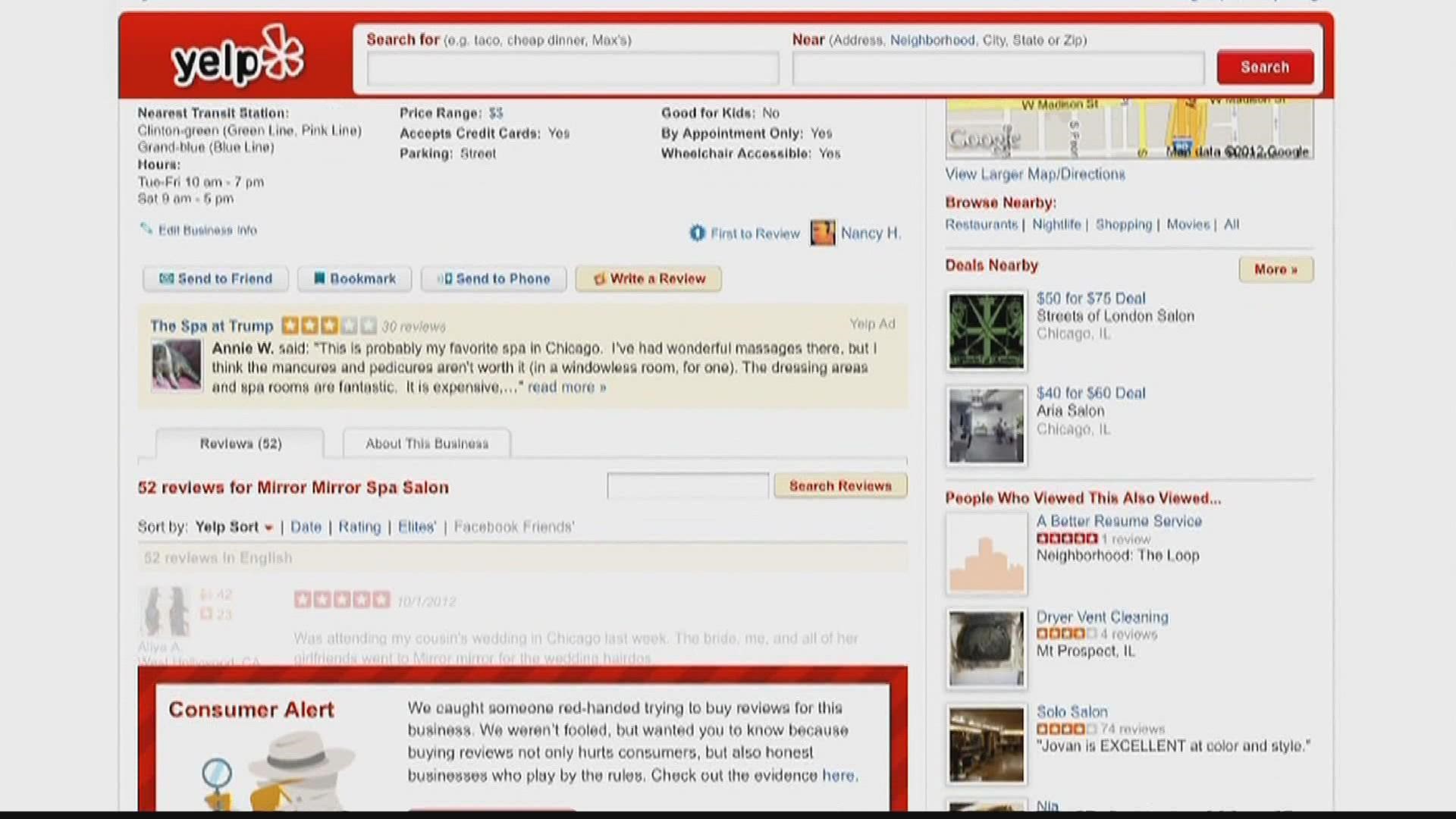Click the detective mascot in Consumer Alert
1456x819 pixels.
(x=281, y=770)
